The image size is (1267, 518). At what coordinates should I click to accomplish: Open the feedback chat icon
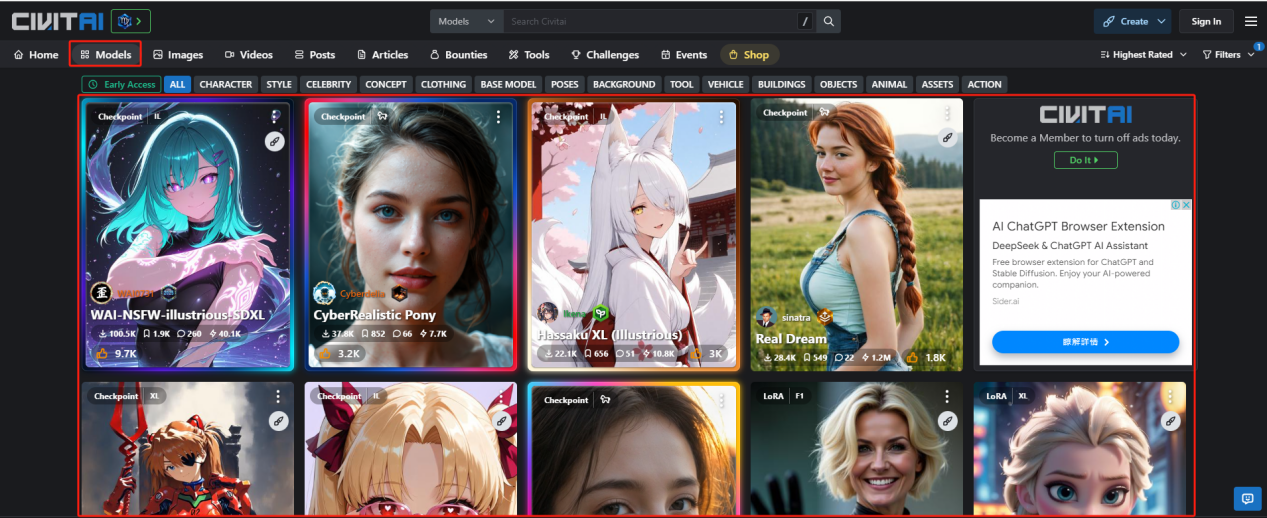[x=1246, y=497]
